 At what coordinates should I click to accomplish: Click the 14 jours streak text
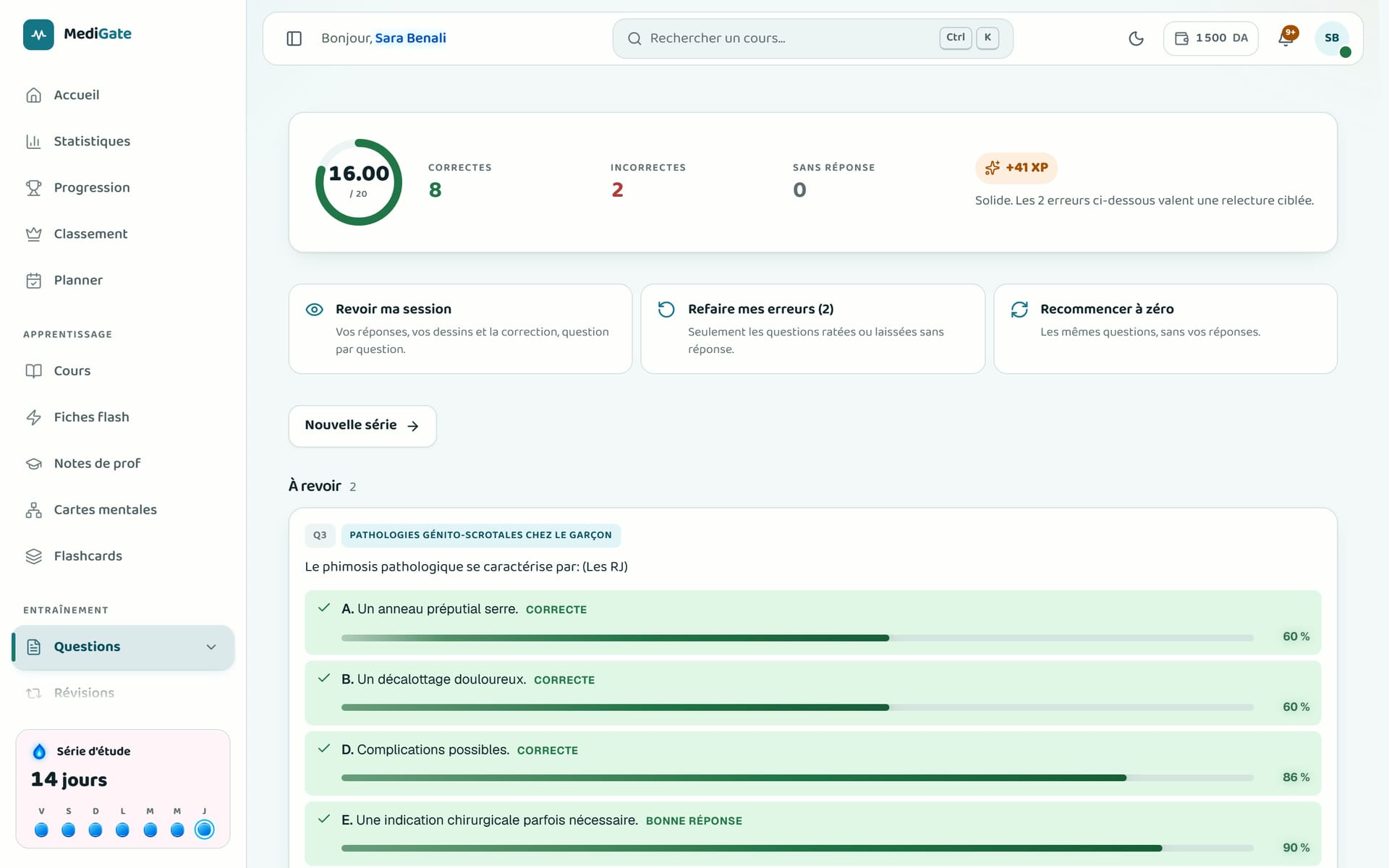point(69,780)
